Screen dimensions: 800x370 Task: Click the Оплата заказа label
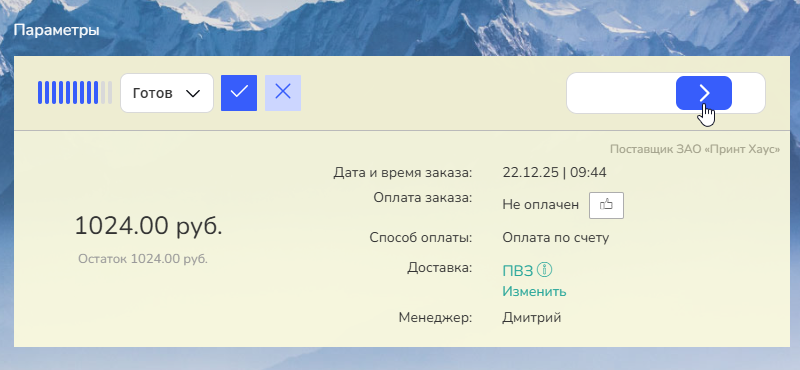click(x=423, y=198)
